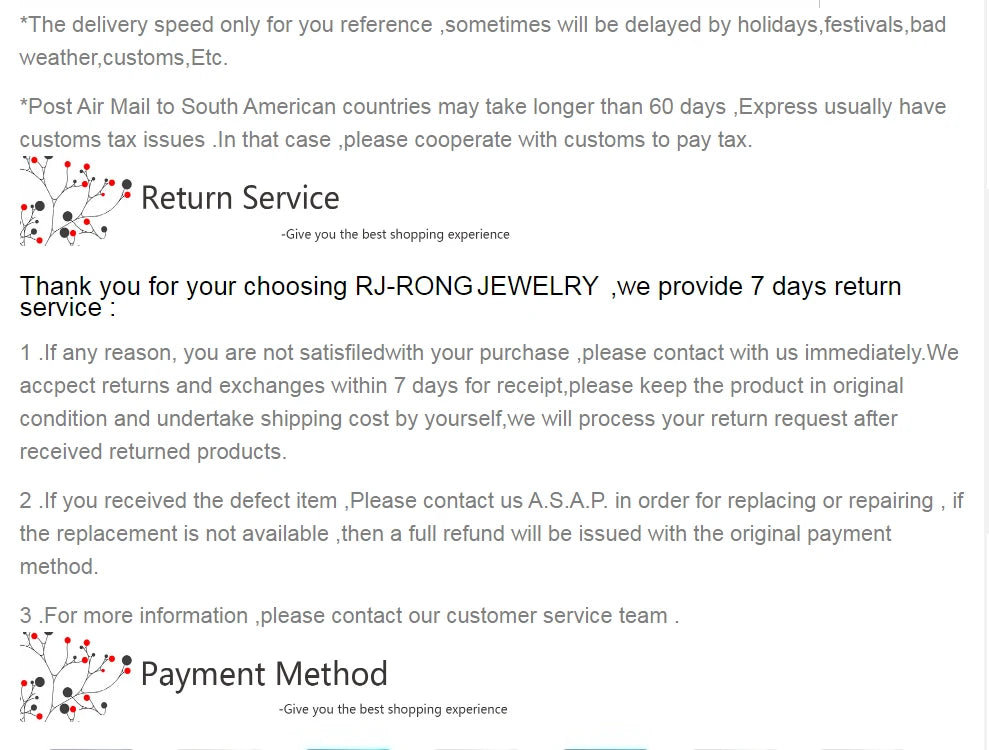Image resolution: width=989 pixels, height=750 pixels.
Task: Click the delivery speed reference note
Action: click(482, 41)
